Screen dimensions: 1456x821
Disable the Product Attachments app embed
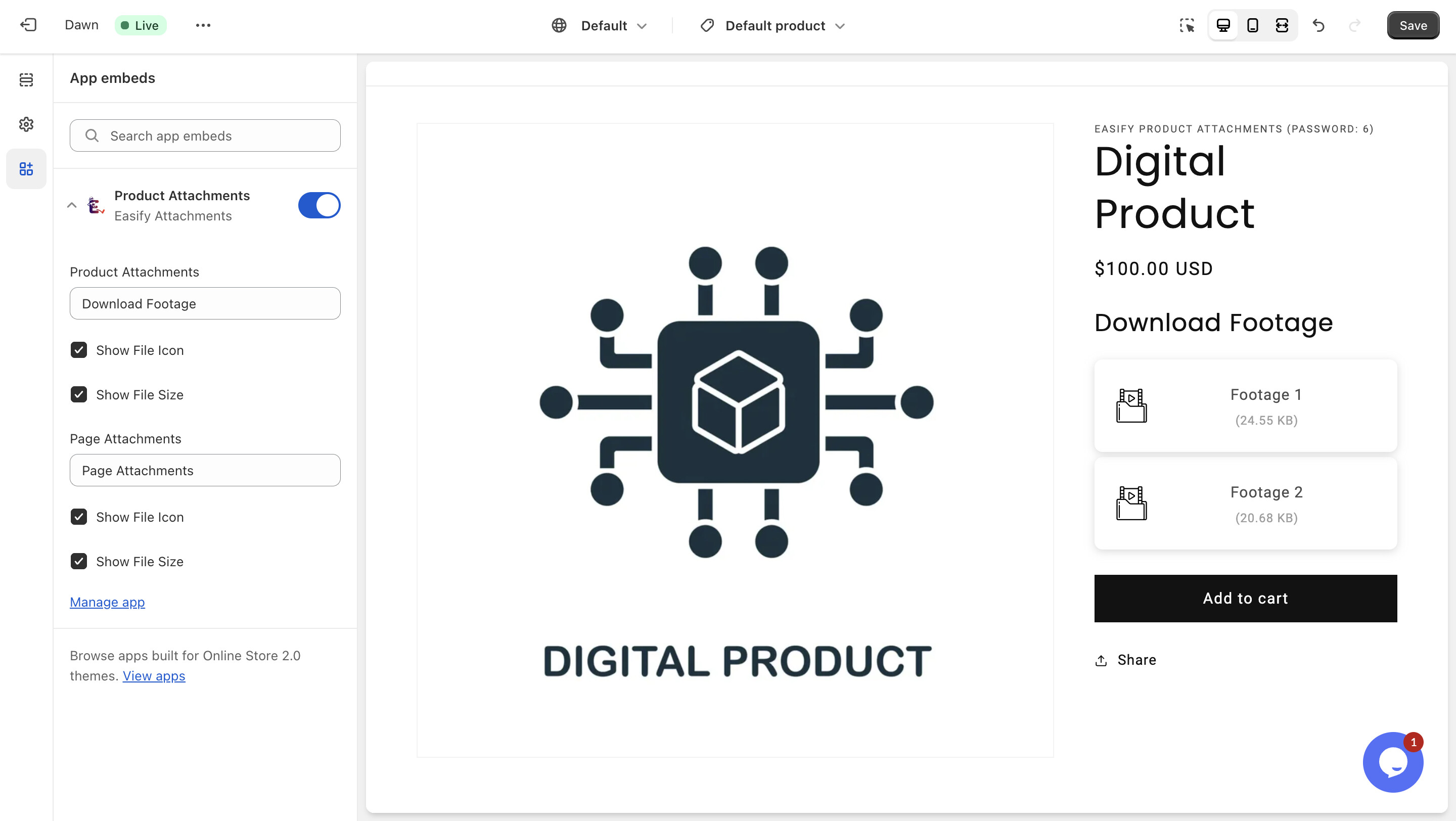click(320, 205)
